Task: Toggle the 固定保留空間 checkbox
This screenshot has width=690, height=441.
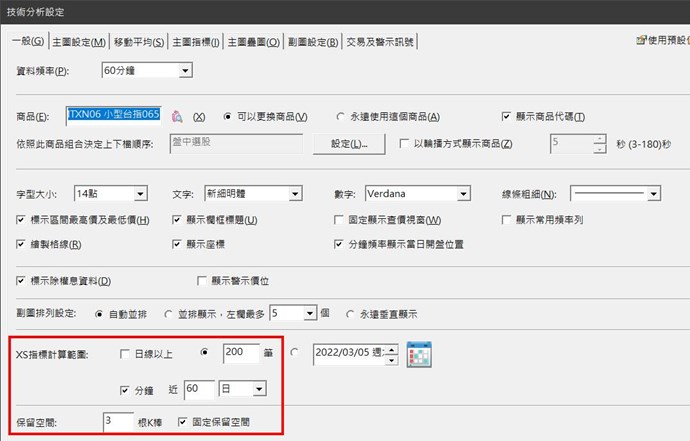Action: coord(182,422)
